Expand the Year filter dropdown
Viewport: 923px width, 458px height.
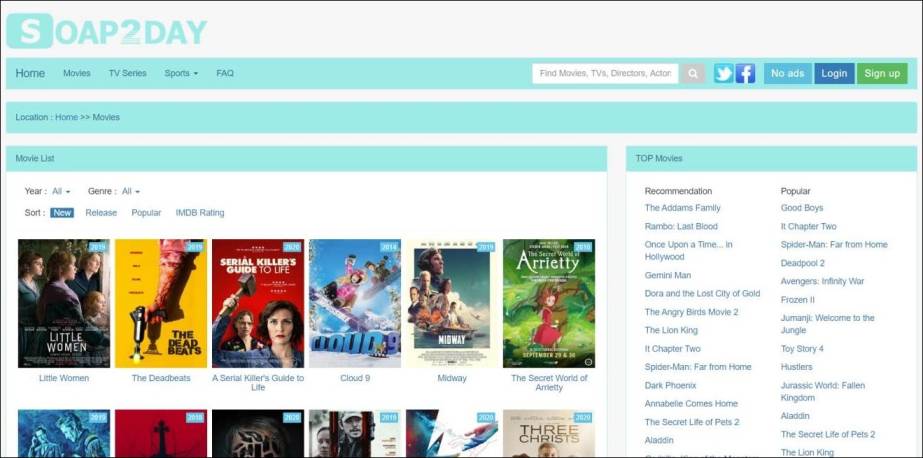[x=61, y=191]
